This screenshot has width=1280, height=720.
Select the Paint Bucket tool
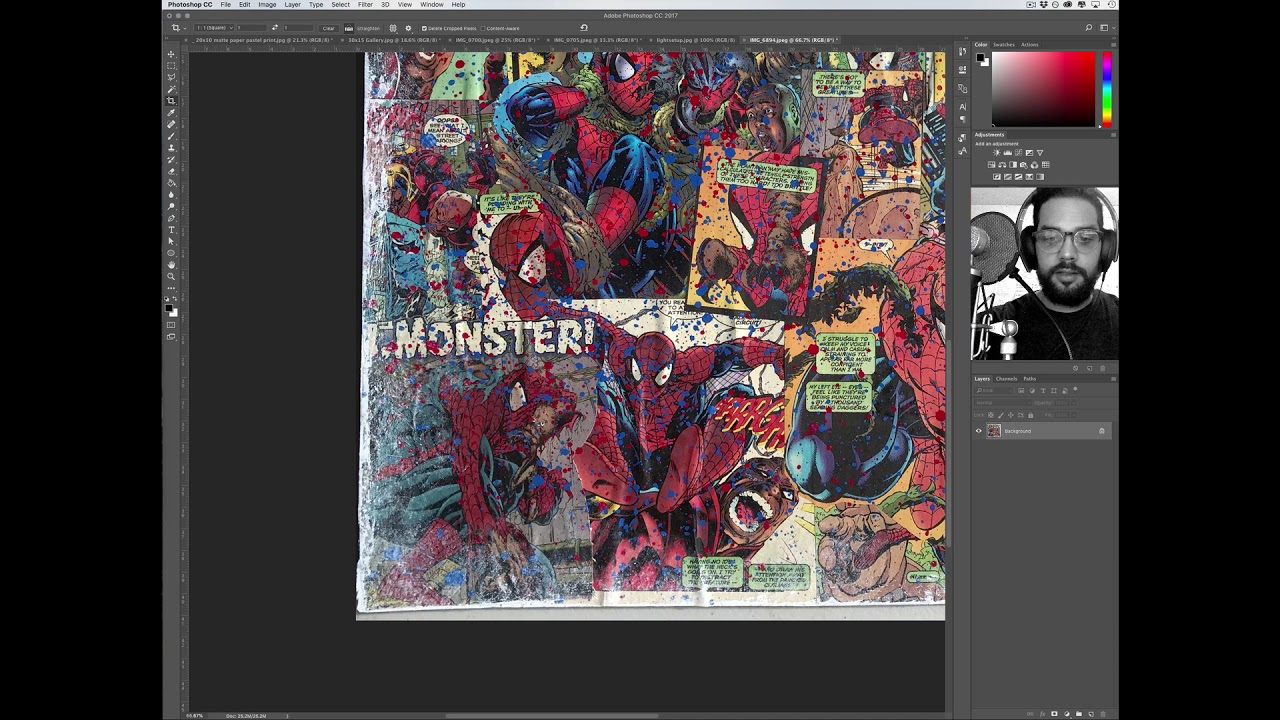(x=171, y=182)
